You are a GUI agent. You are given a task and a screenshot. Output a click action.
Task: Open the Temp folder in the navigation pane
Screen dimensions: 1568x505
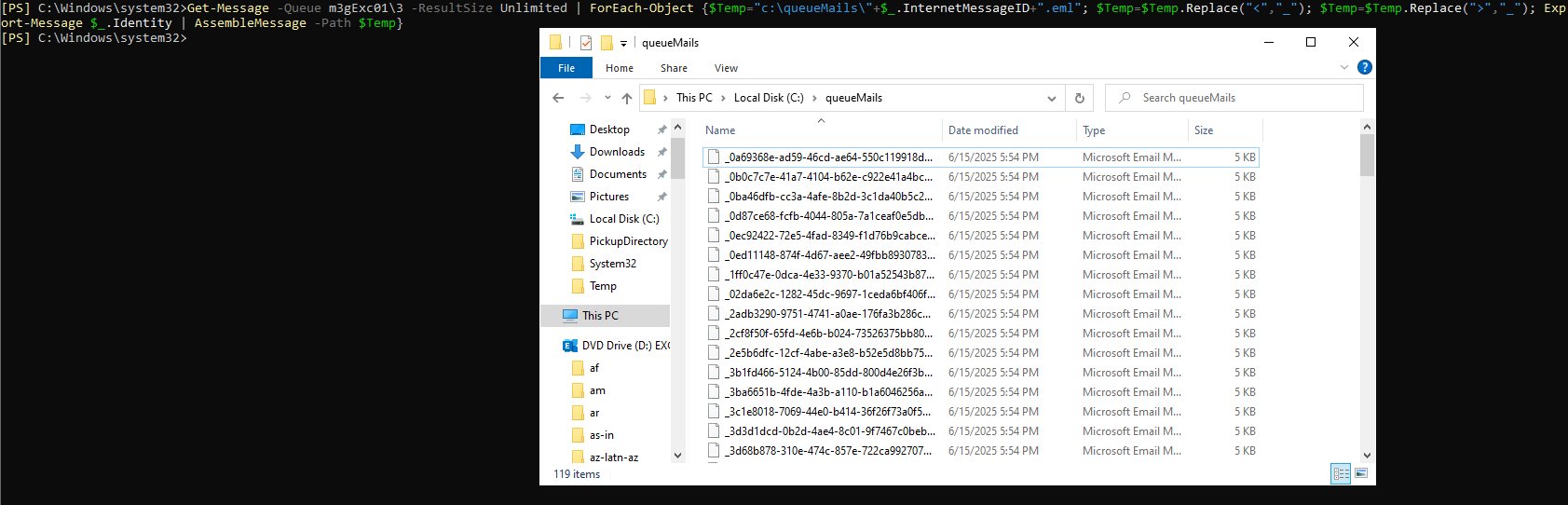pyautogui.click(x=603, y=286)
